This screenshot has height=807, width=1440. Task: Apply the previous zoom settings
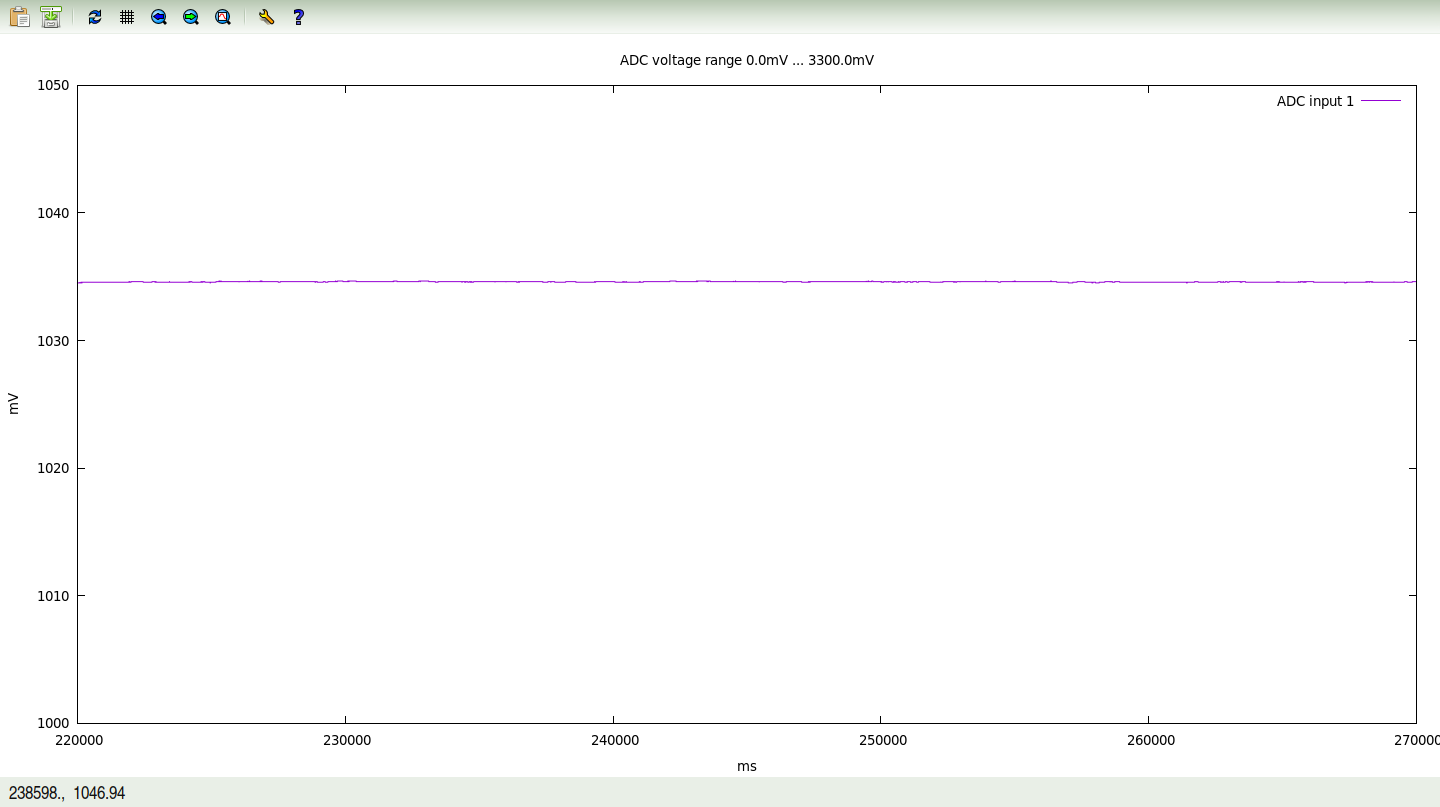[x=159, y=17]
